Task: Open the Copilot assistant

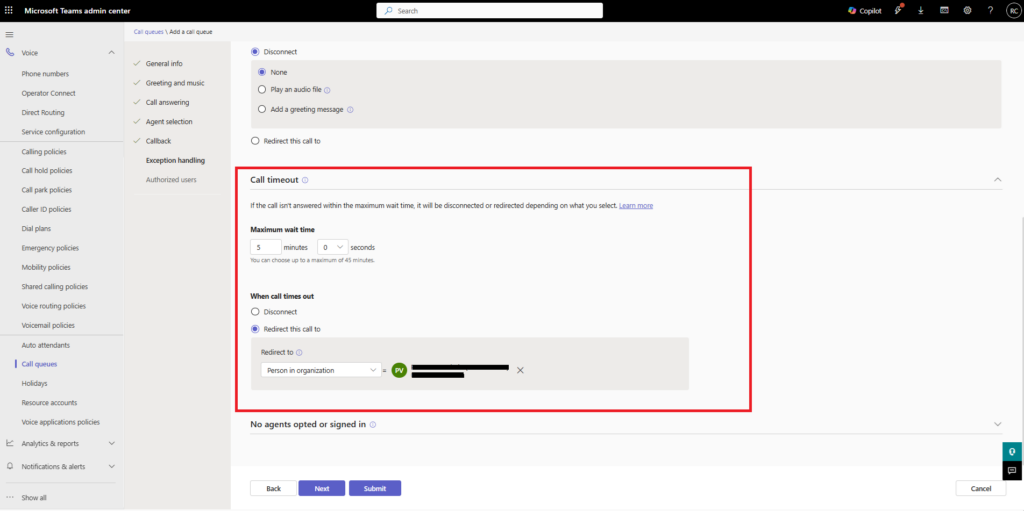Action: [x=865, y=10]
